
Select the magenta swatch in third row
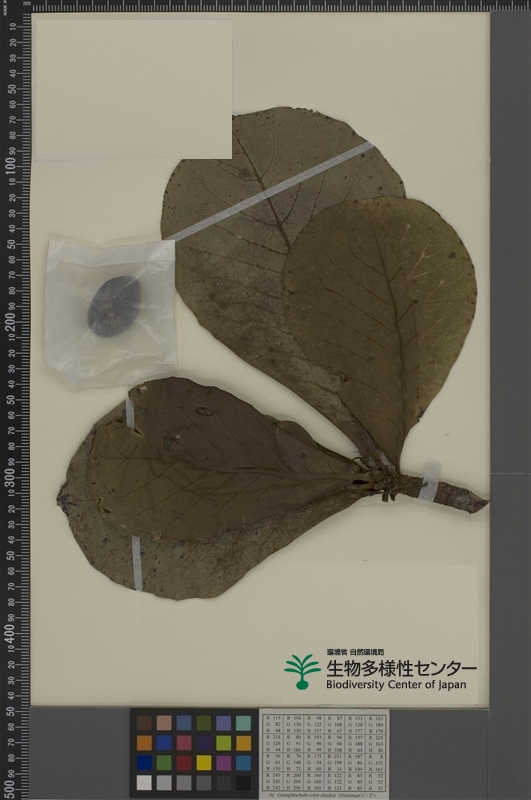click(223, 763)
